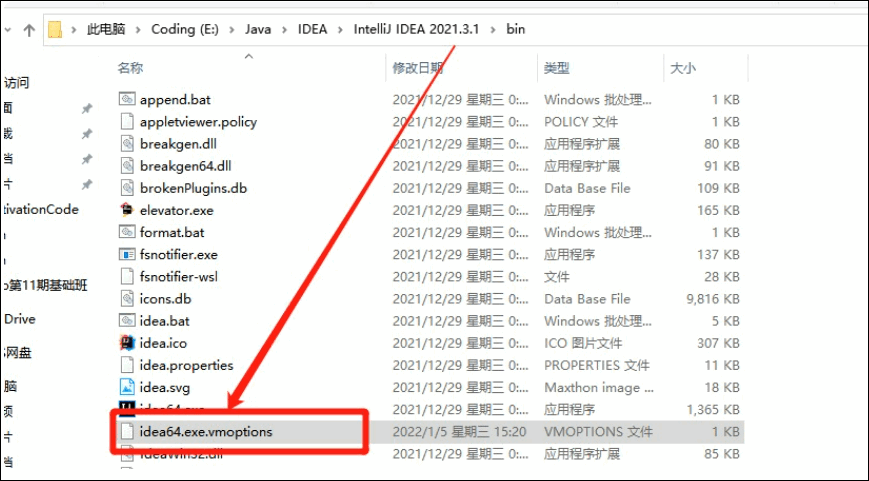Click the 1,365 KB size cell

click(x=713, y=410)
